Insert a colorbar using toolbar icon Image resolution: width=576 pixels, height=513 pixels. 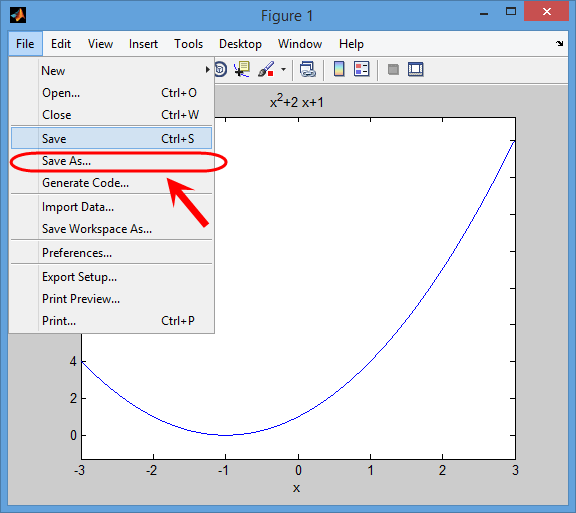339,69
